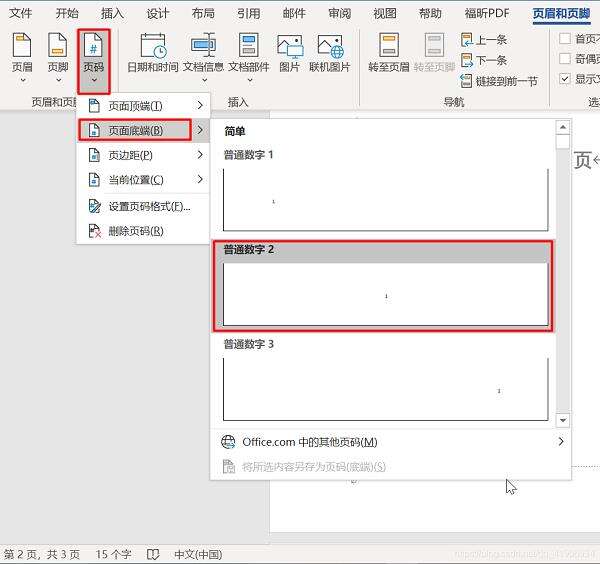Click 转至页眉 (Go to Header)

tap(387, 55)
